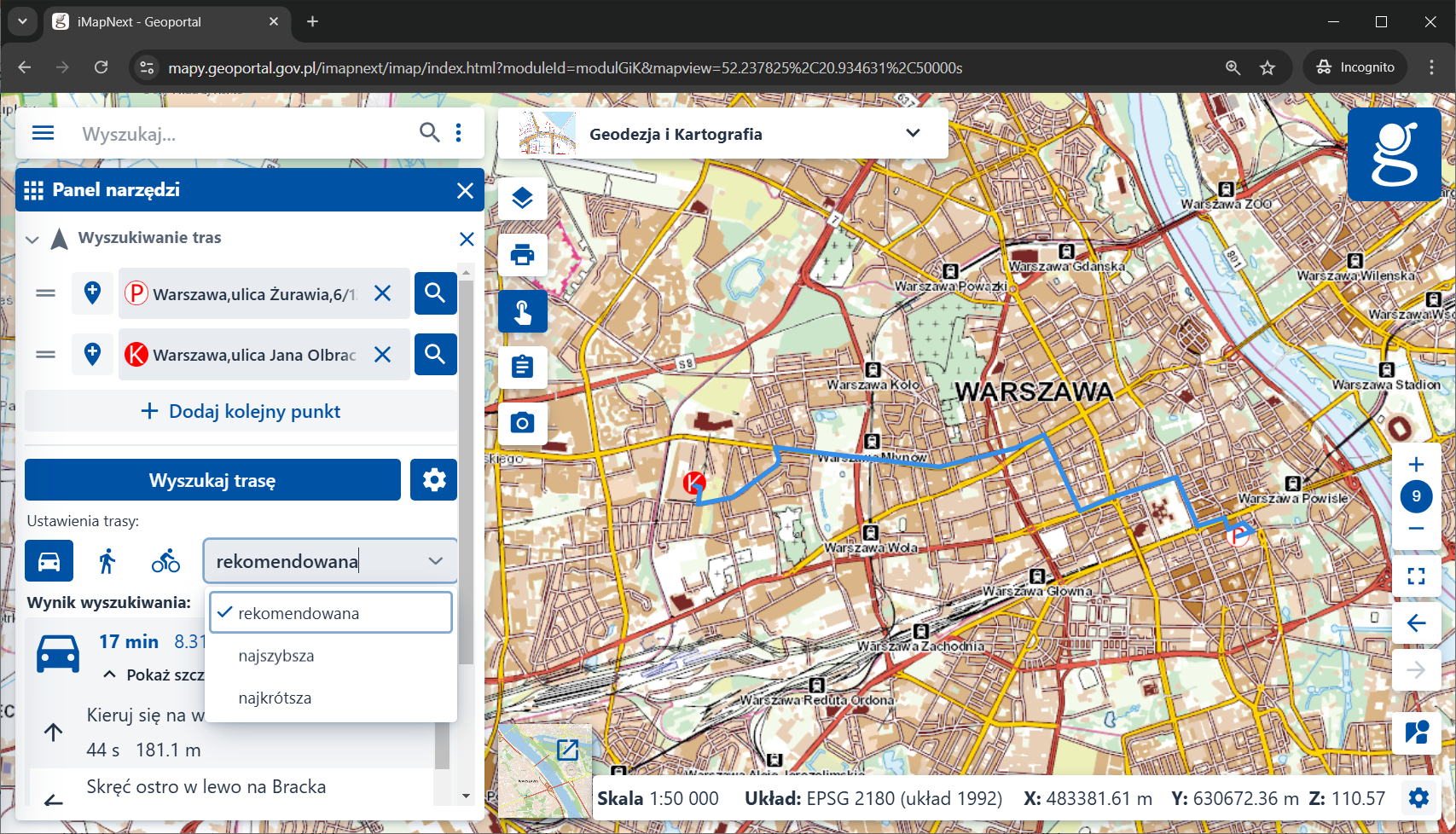Show full map extent
The image size is (1456, 834).
1416,576
